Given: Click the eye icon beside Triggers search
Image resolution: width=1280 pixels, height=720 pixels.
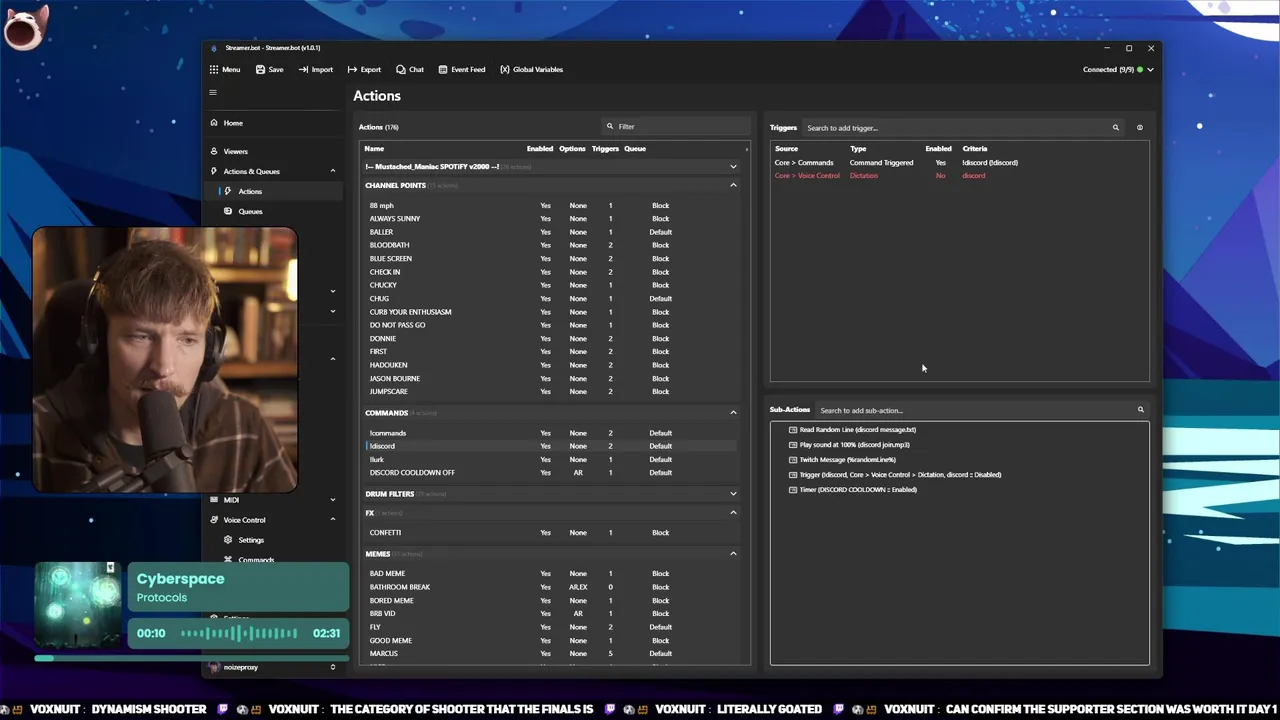Looking at the screenshot, I should (x=1140, y=128).
